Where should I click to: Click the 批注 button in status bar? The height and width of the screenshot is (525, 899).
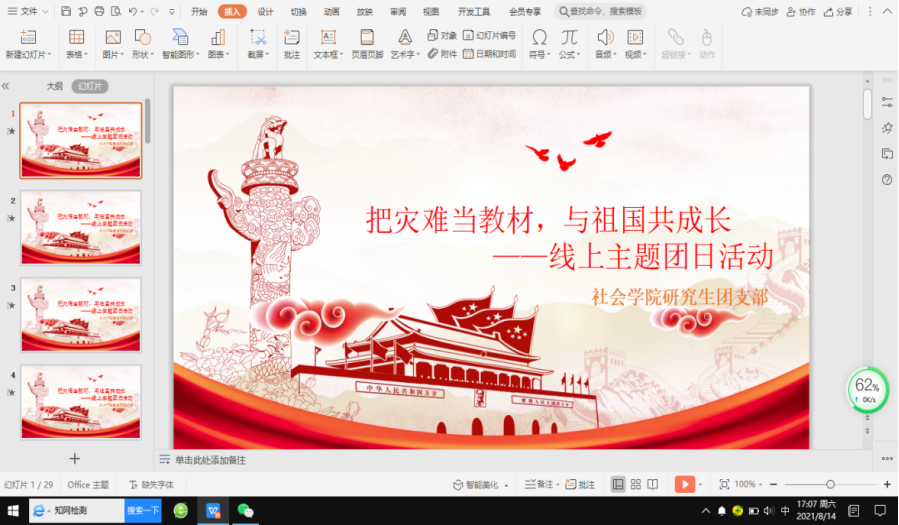(580, 484)
